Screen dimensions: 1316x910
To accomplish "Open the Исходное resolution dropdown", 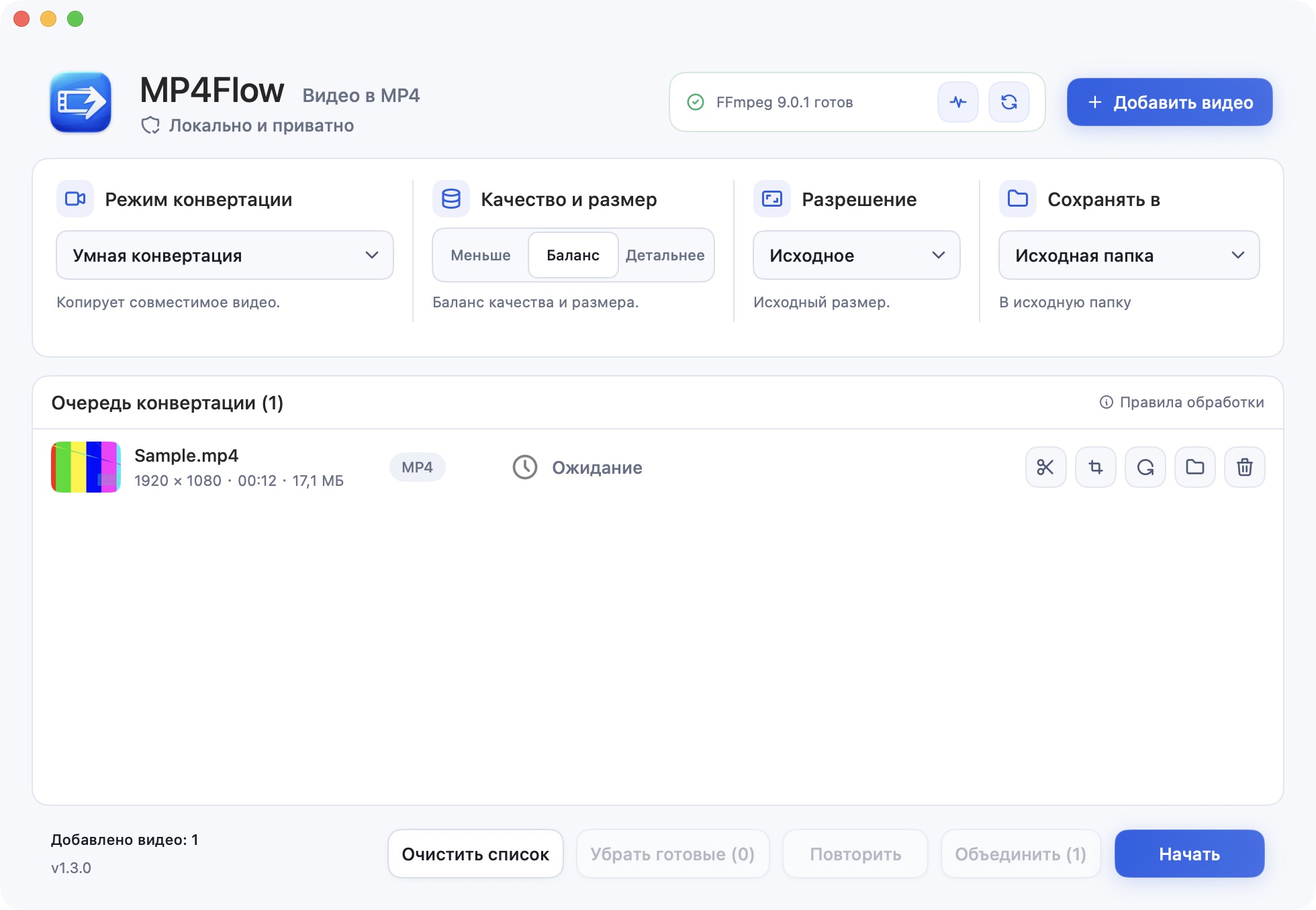I will (x=857, y=255).
